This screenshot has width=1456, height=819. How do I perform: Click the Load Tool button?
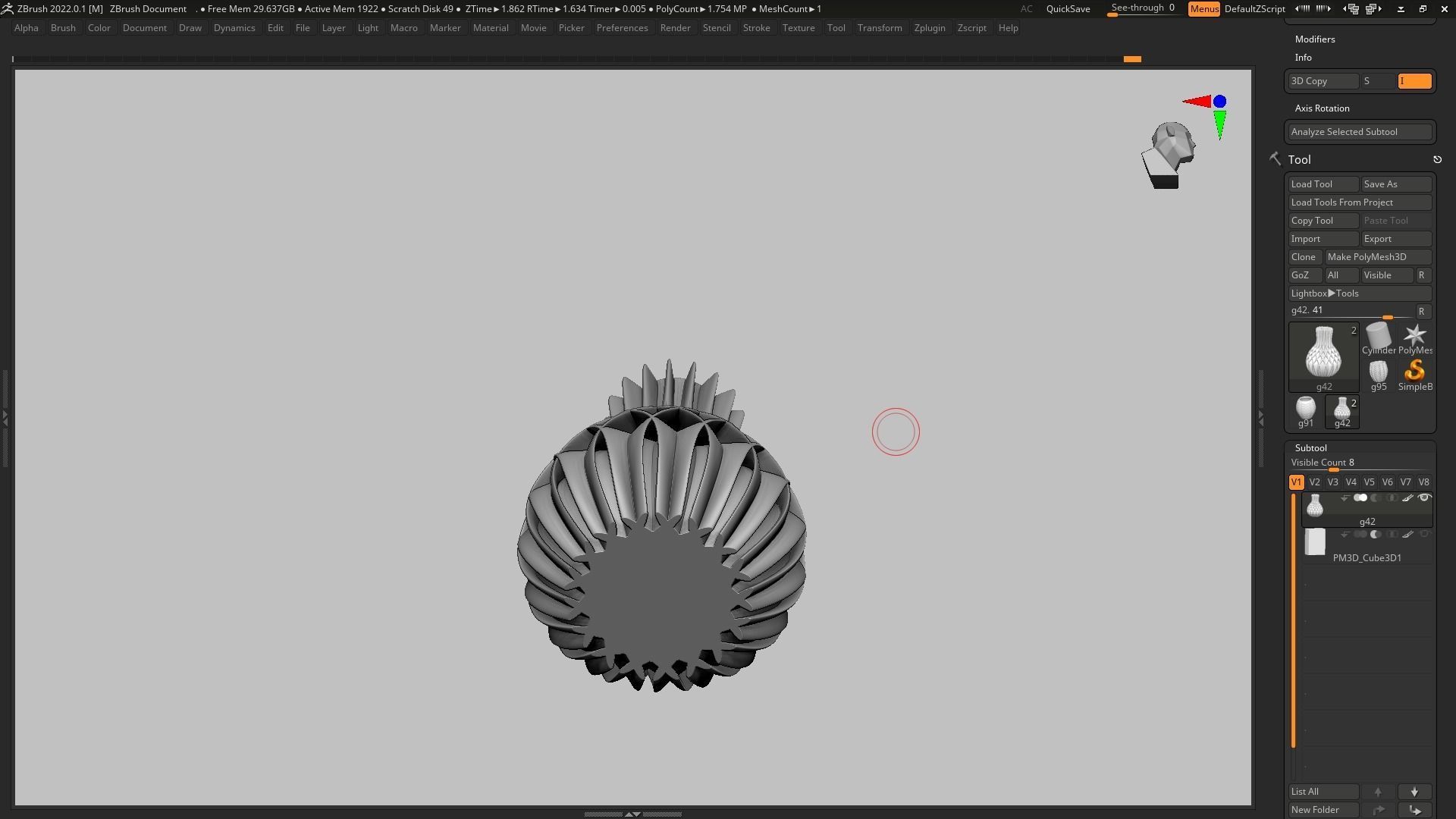coord(1323,184)
